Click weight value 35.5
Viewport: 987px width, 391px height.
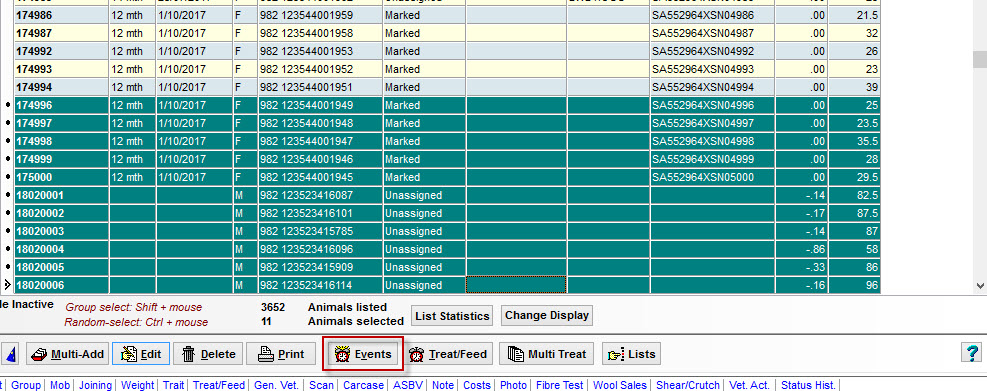click(854, 141)
